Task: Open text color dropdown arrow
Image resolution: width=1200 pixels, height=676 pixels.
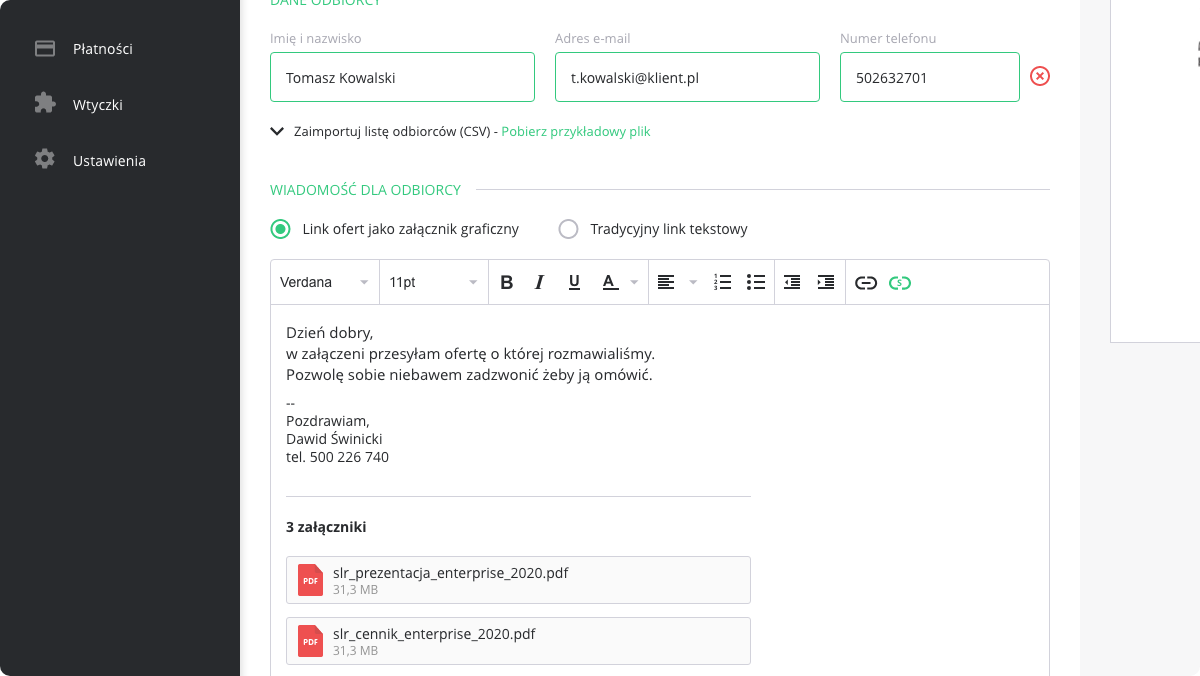Action: [634, 283]
